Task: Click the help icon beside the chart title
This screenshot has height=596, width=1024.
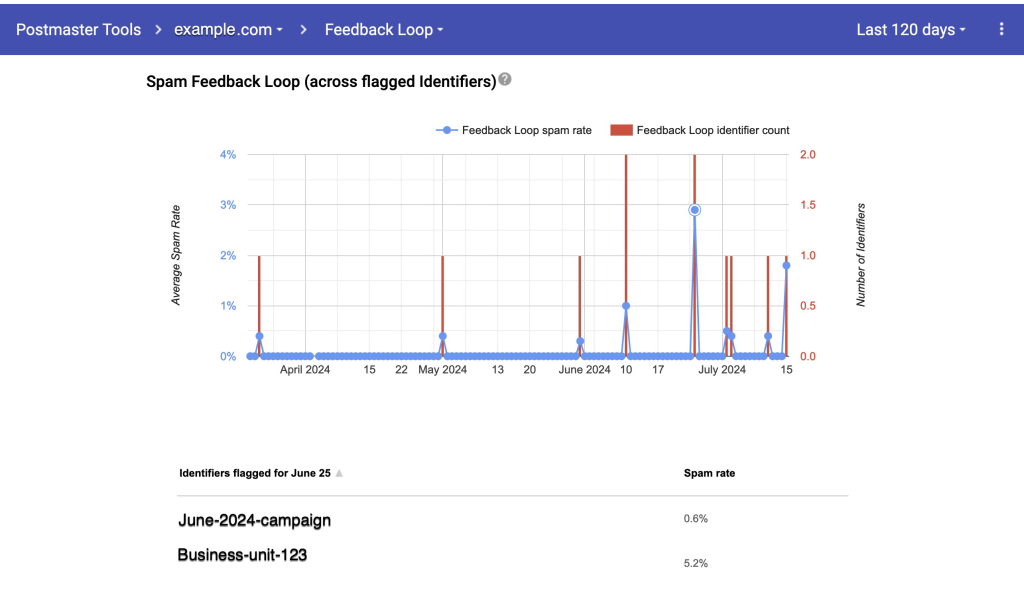Action: pyautogui.click(x=505, y=80)
